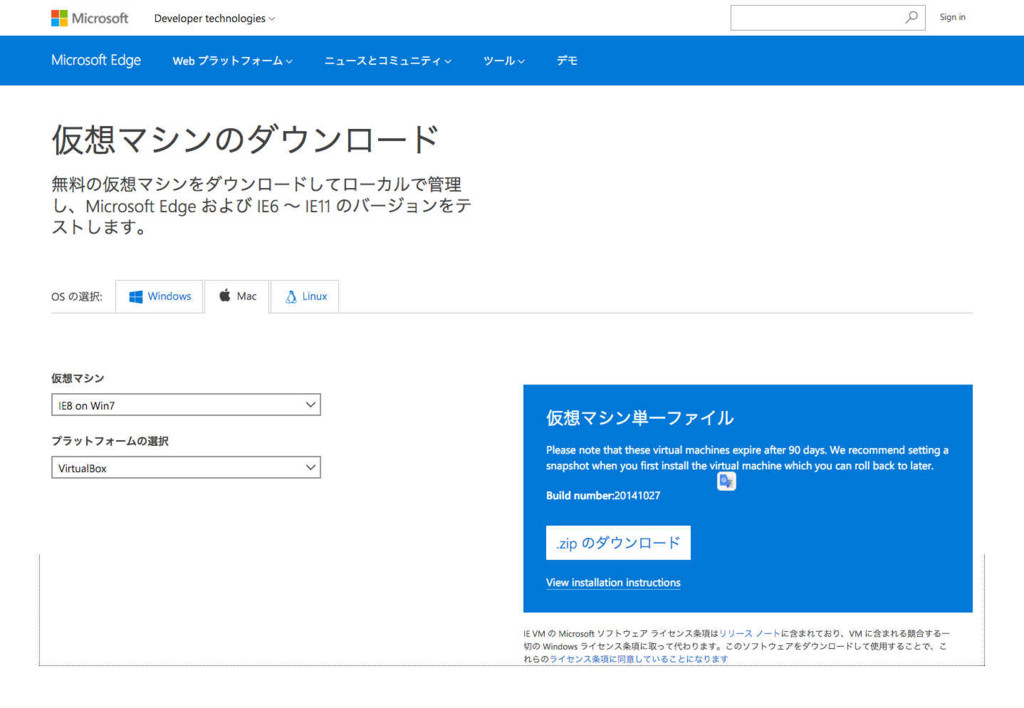
Task: Select the Mac OS tab
Action: (237, 297)
